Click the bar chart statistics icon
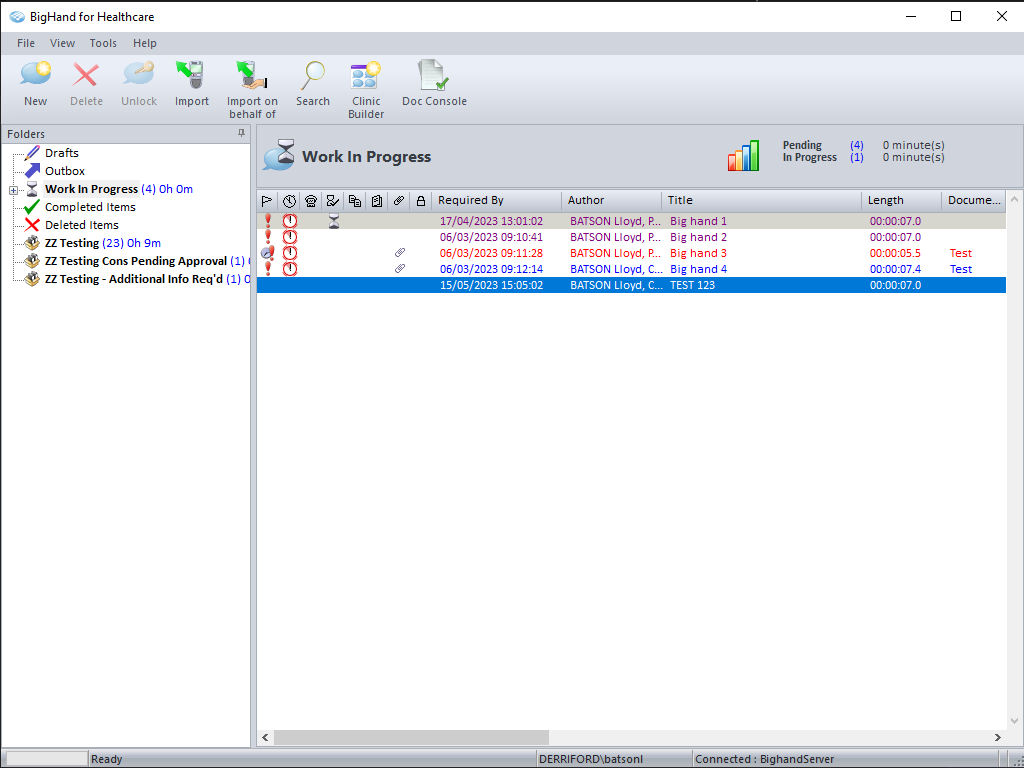Image resolution: width=1024 pixels, height=768 pixels. (x=744, y=155)
